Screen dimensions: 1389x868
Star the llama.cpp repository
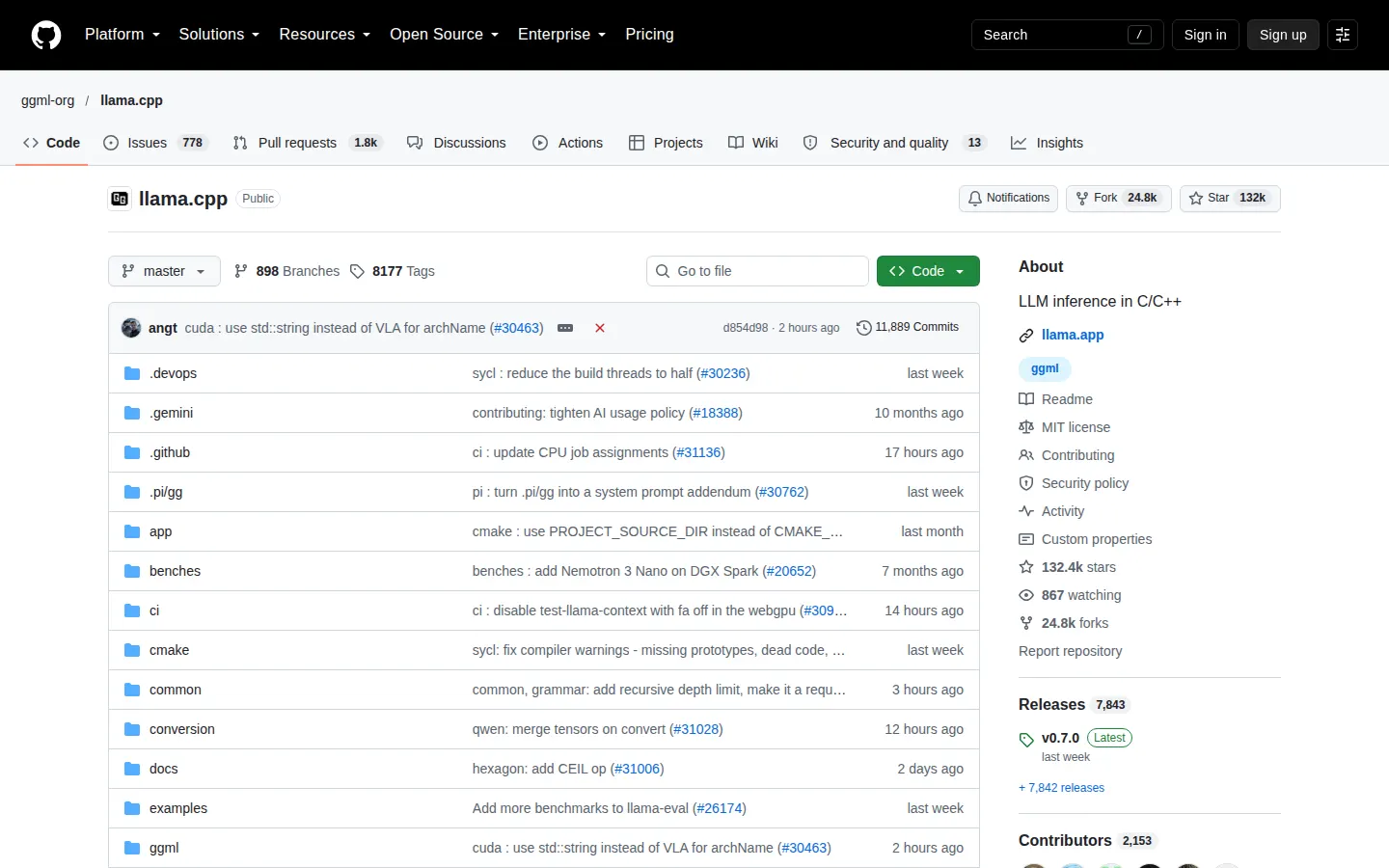[1230, 199]
